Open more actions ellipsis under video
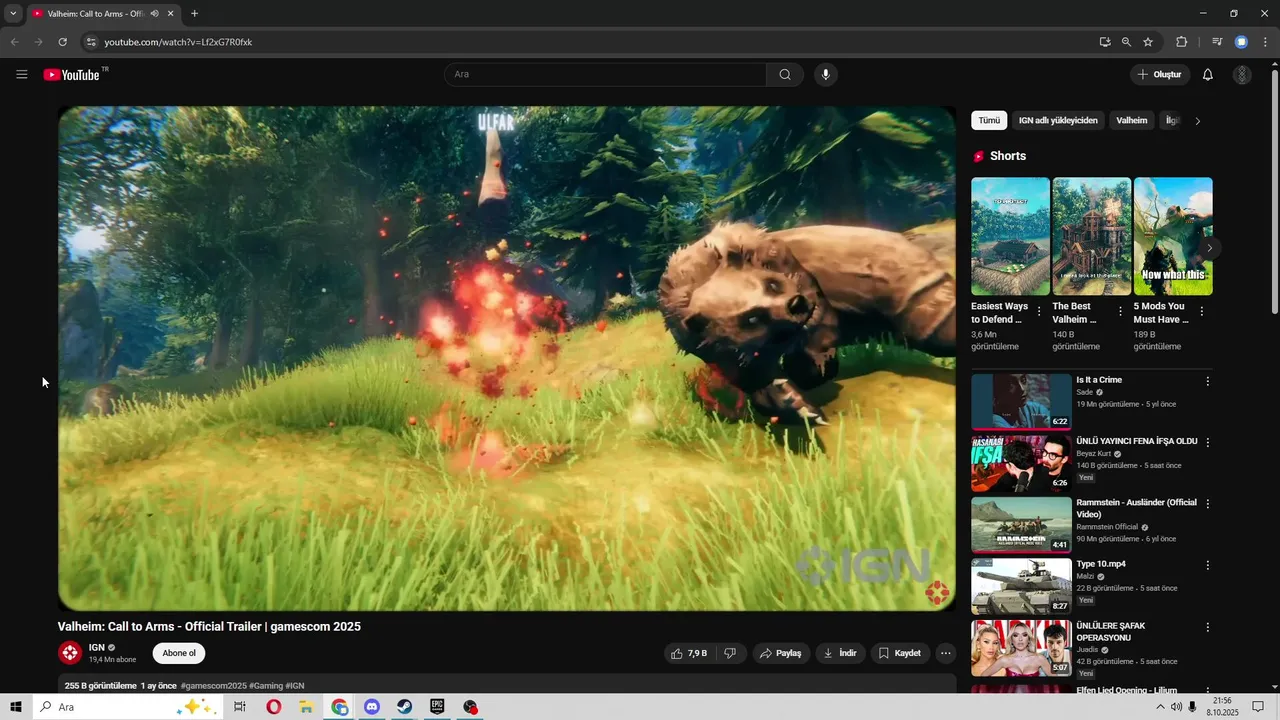Image resolution: width=1280 pixels, height=720 pixels. [945, 653]
